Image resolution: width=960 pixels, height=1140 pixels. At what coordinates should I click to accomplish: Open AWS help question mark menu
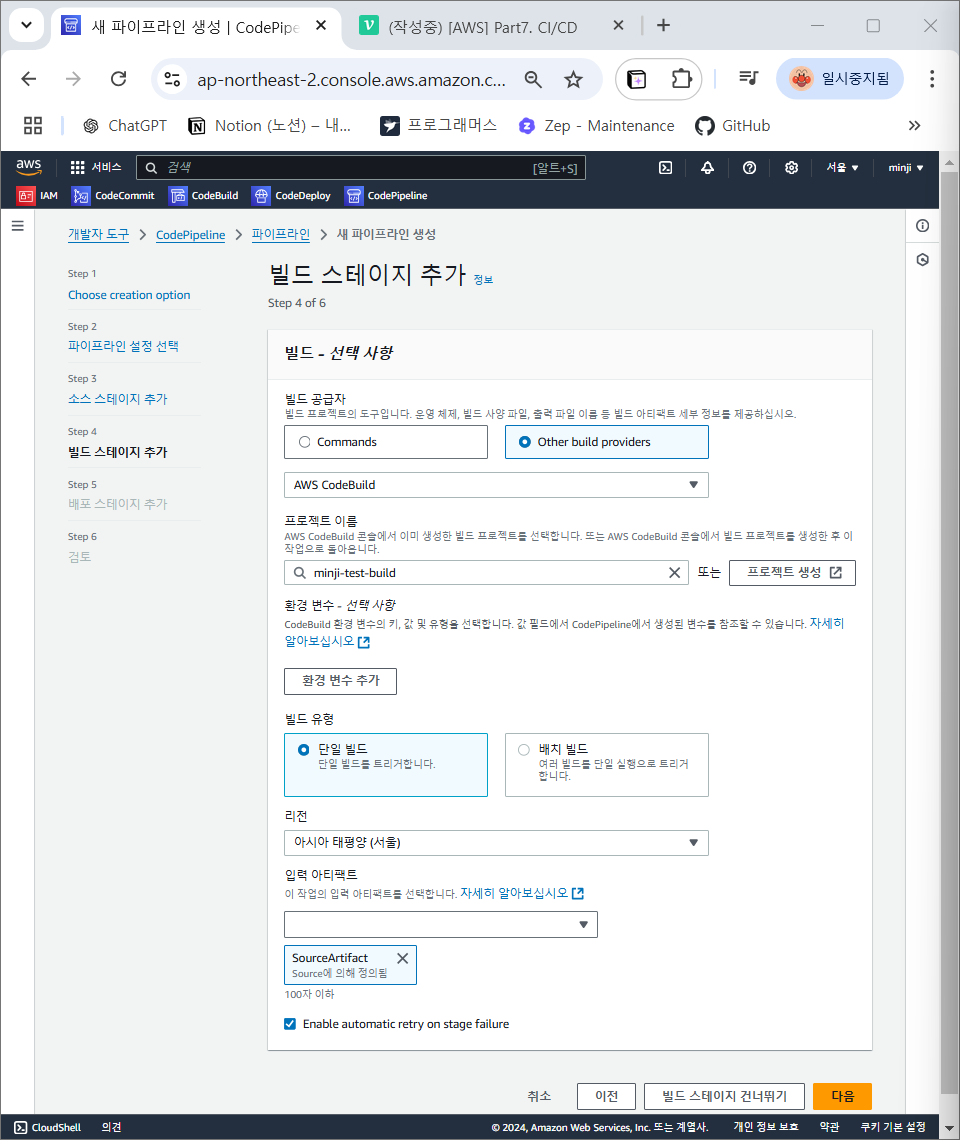(749, 168)
